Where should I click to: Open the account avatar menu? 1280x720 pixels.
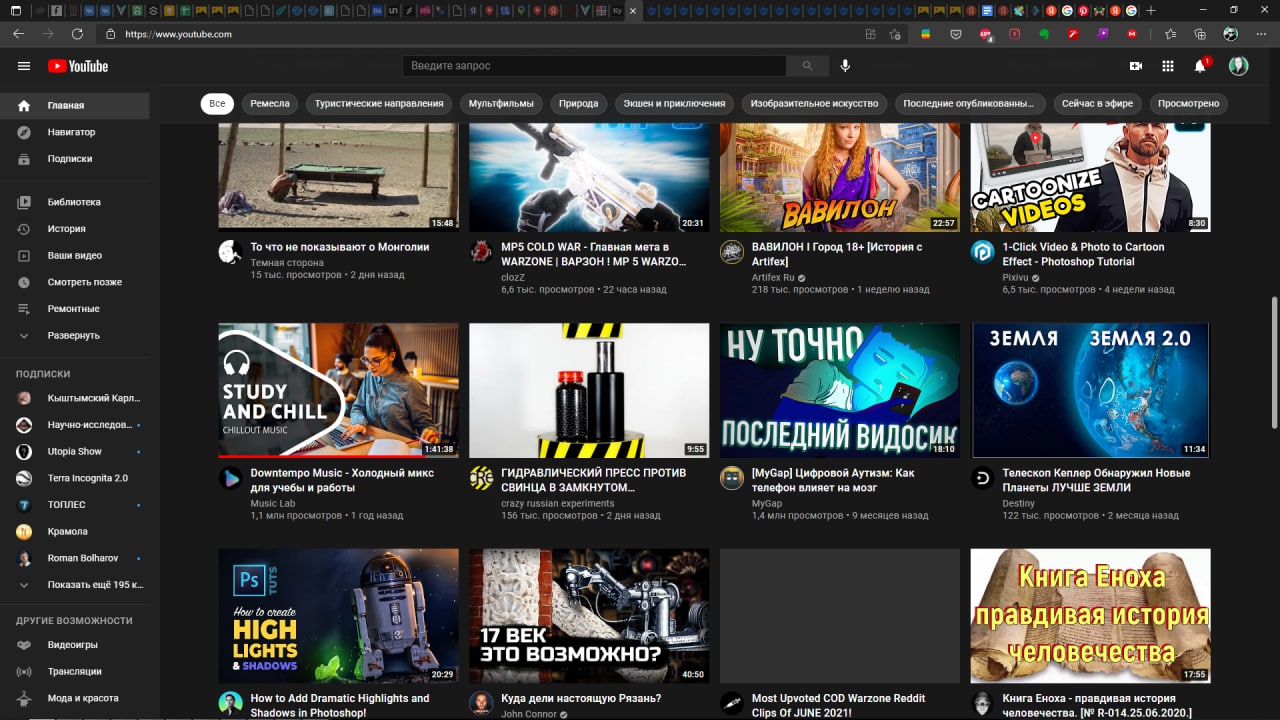coord(1239,66)
